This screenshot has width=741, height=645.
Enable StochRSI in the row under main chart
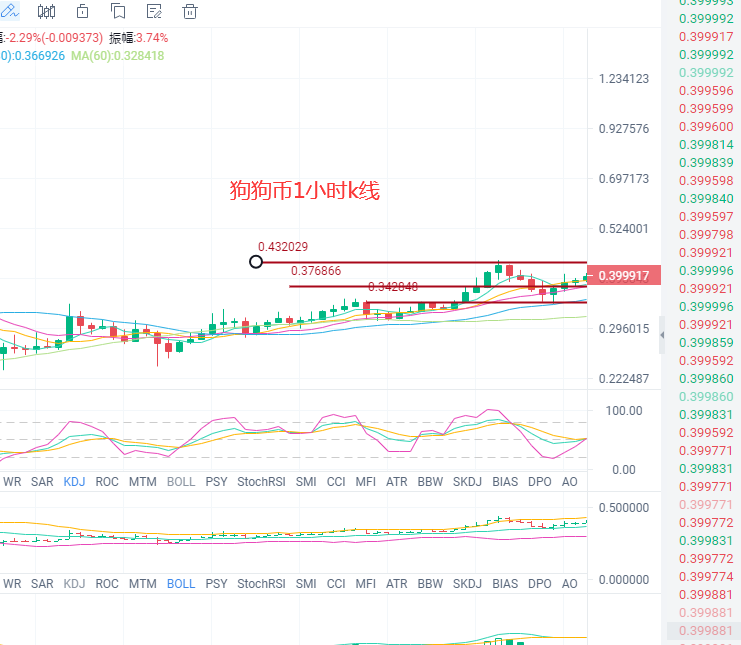[261, 481]
